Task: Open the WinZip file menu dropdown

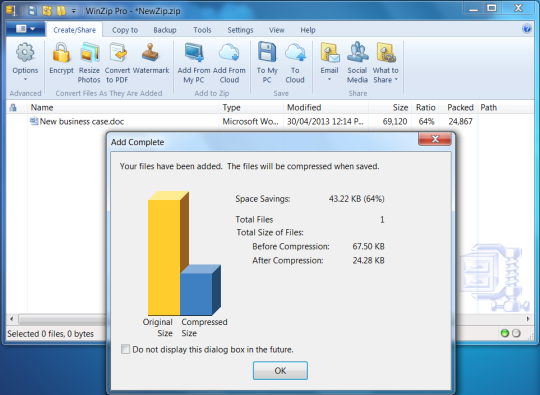Action: click(25, 29)
